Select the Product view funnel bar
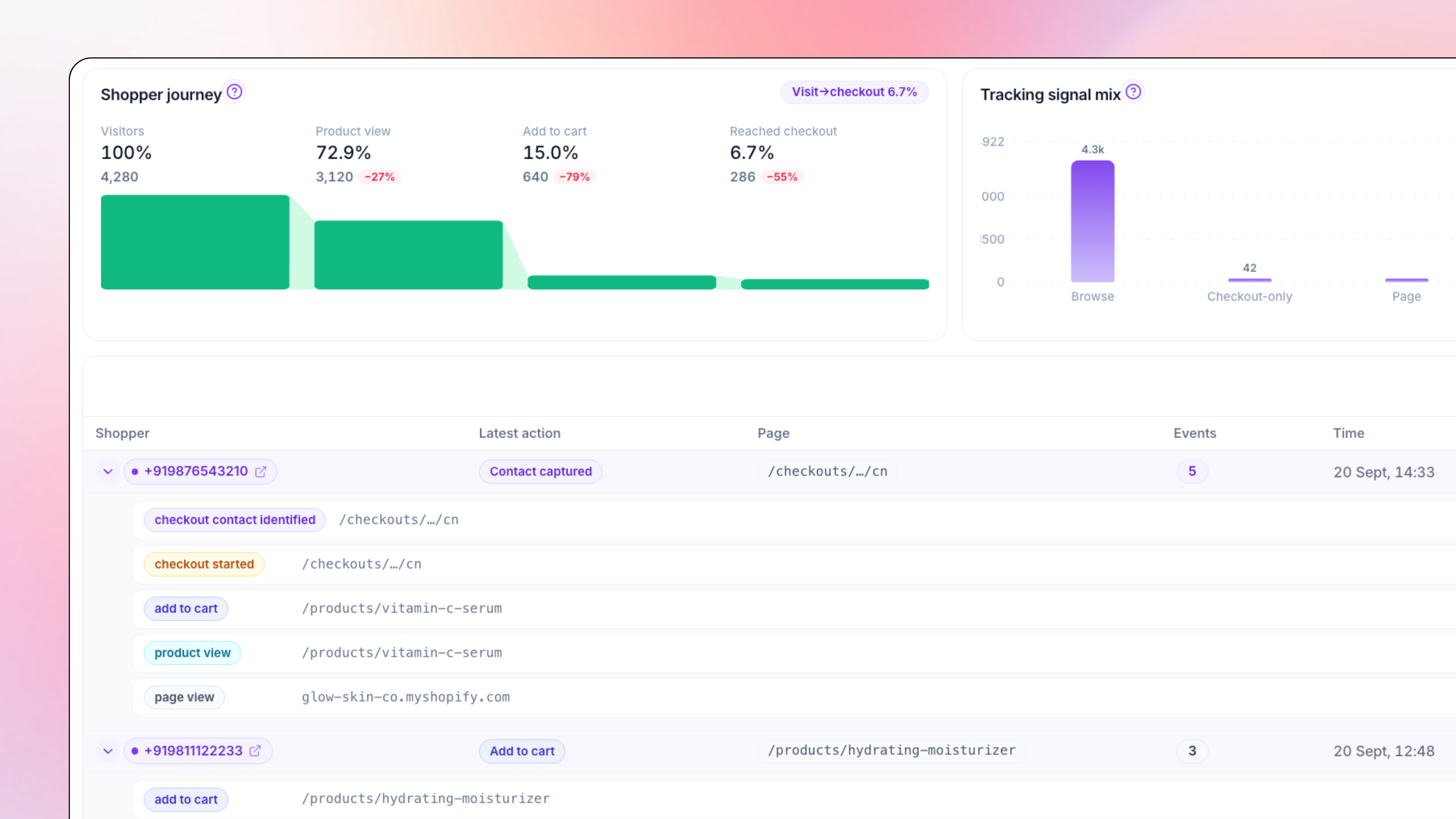 tap(408, 255)
